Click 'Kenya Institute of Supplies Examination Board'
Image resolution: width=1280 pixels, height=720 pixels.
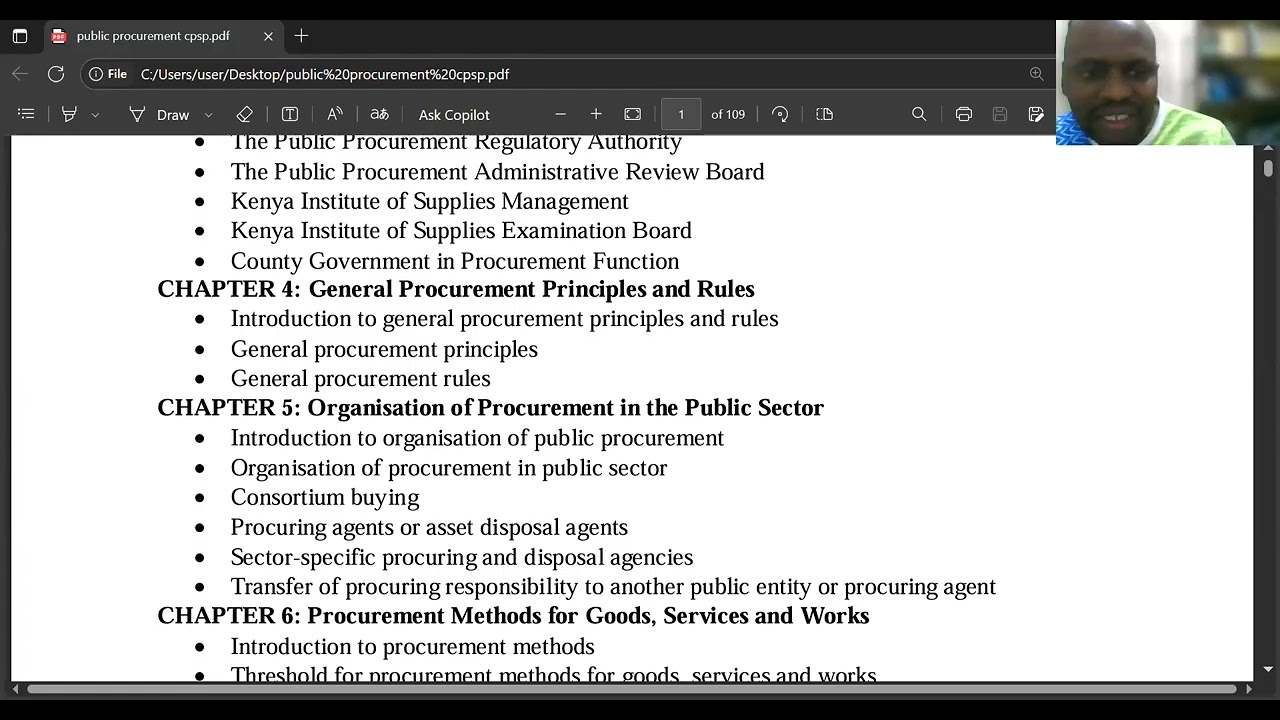point(461,231)
